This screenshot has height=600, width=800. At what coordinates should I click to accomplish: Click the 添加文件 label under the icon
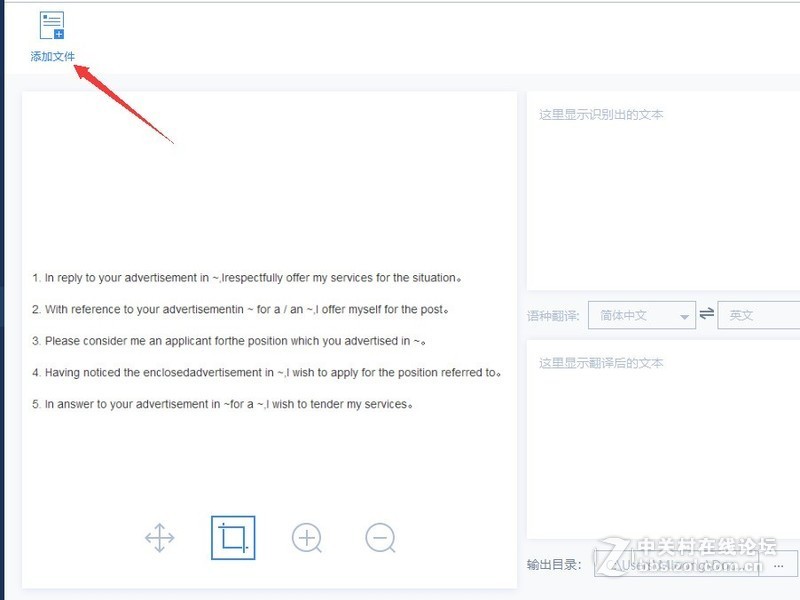(50, 57)
